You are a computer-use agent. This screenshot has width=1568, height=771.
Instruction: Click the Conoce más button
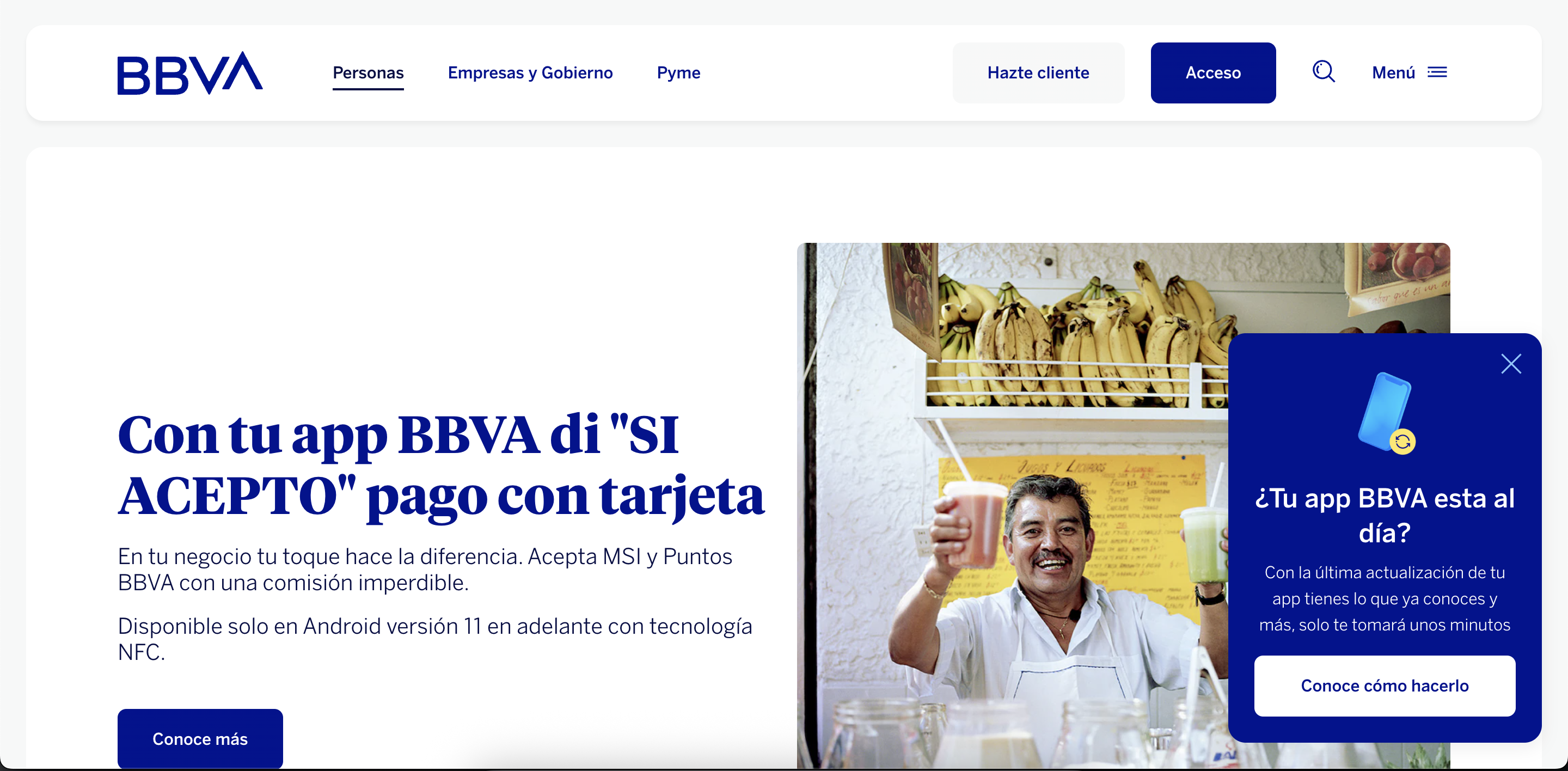point(200,738)
